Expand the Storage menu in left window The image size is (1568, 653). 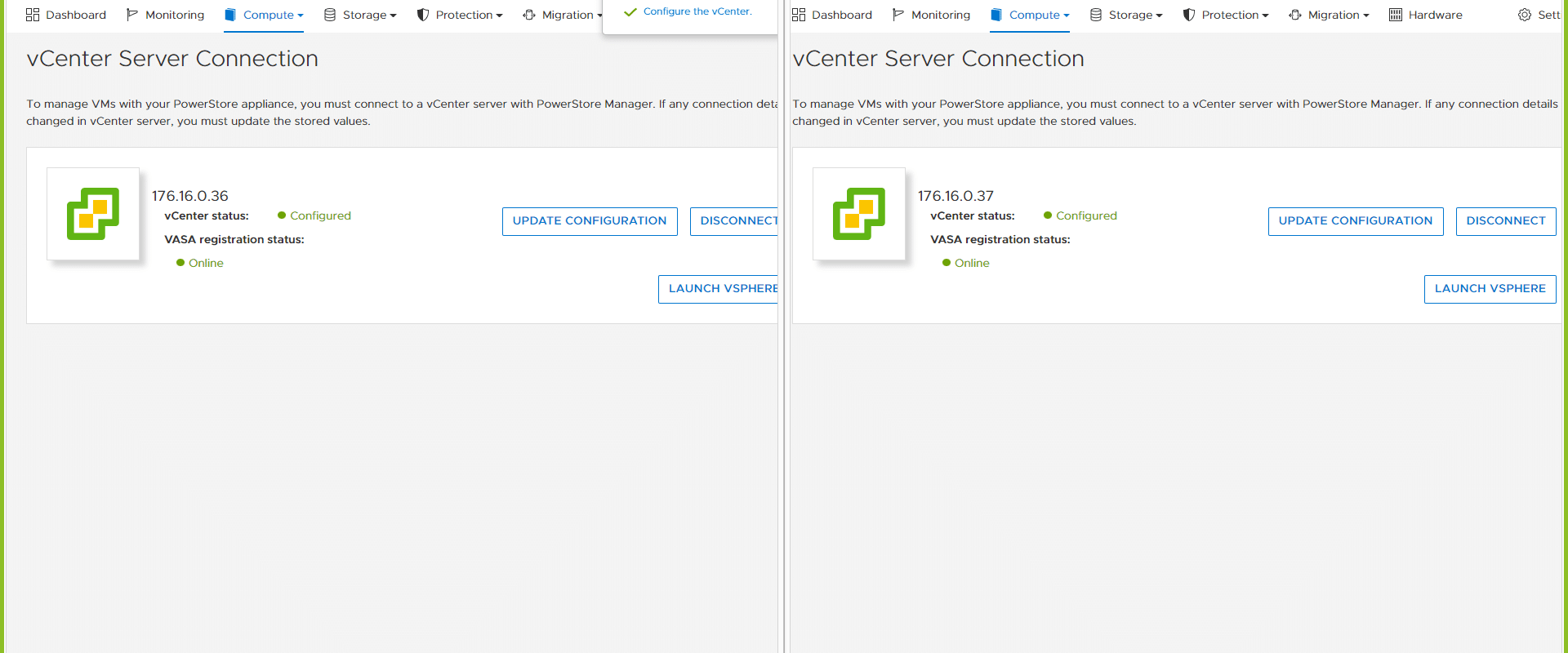(360, 15)
